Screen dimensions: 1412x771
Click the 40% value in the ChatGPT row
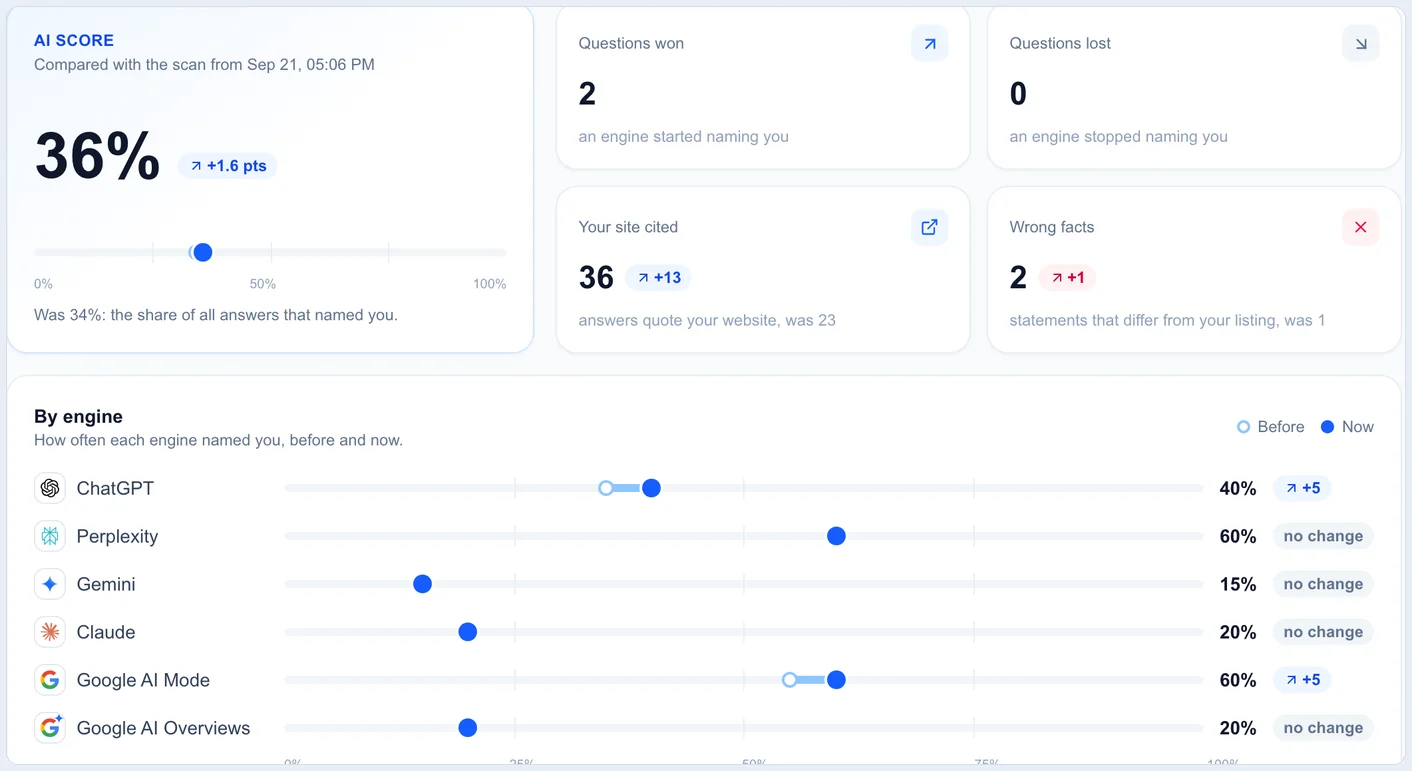click(1238, 488)
